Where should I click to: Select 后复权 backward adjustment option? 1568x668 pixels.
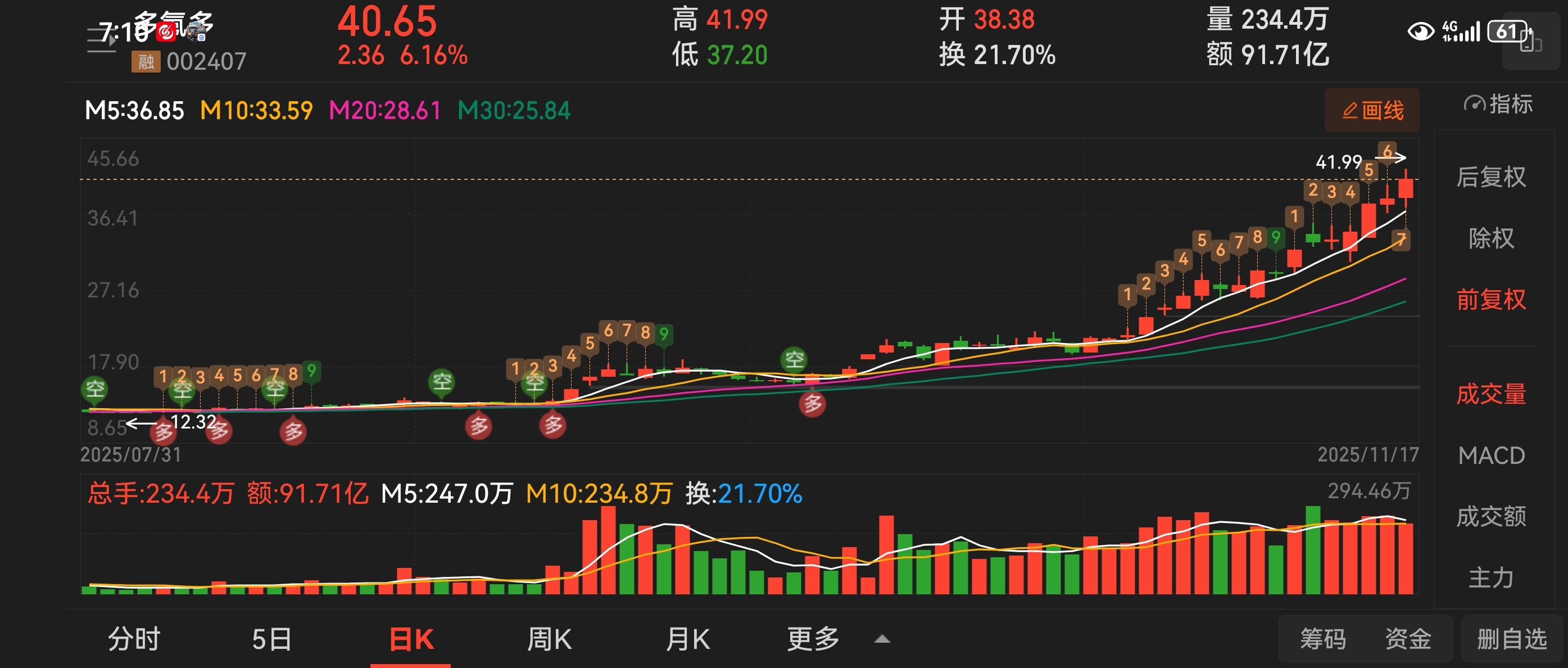point(1490,177)
